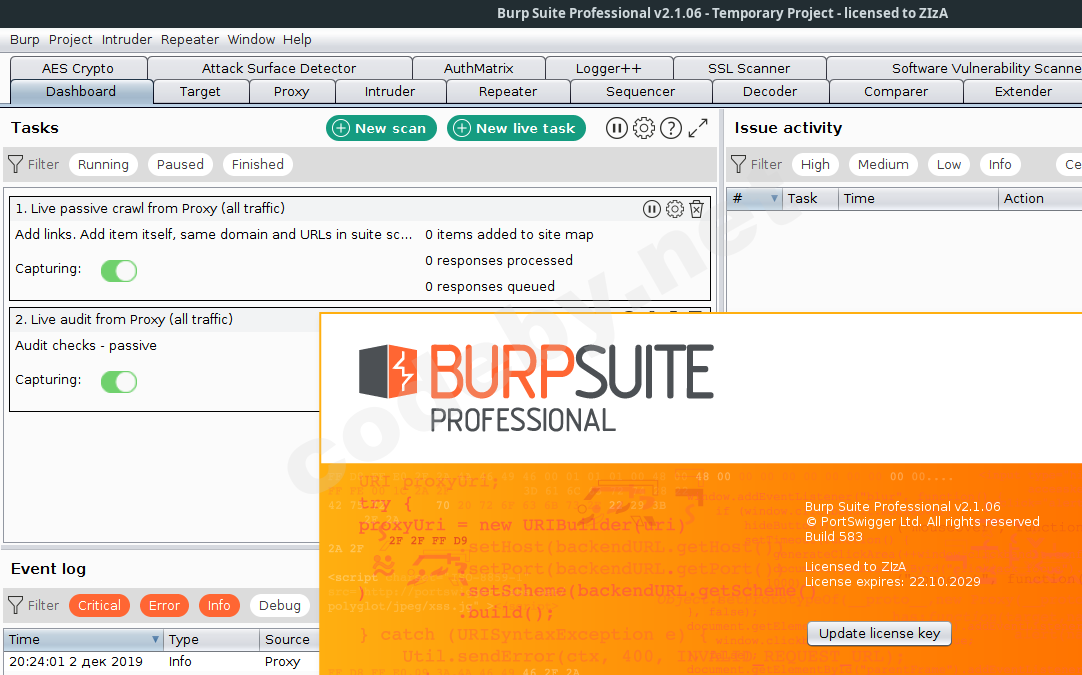Open settings for Live passive crawl task
1082x675 pixels.
[675, 209]
